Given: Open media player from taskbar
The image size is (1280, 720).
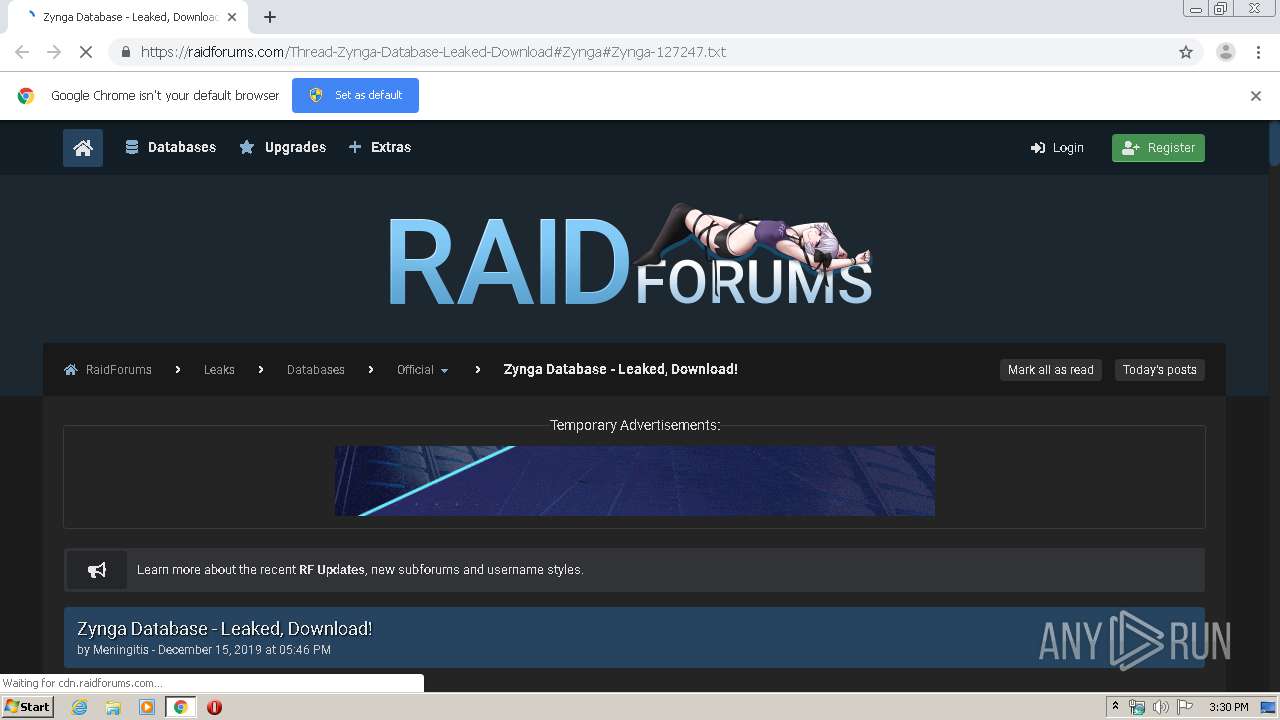Looking at the screenshot, I should point(147,707).
